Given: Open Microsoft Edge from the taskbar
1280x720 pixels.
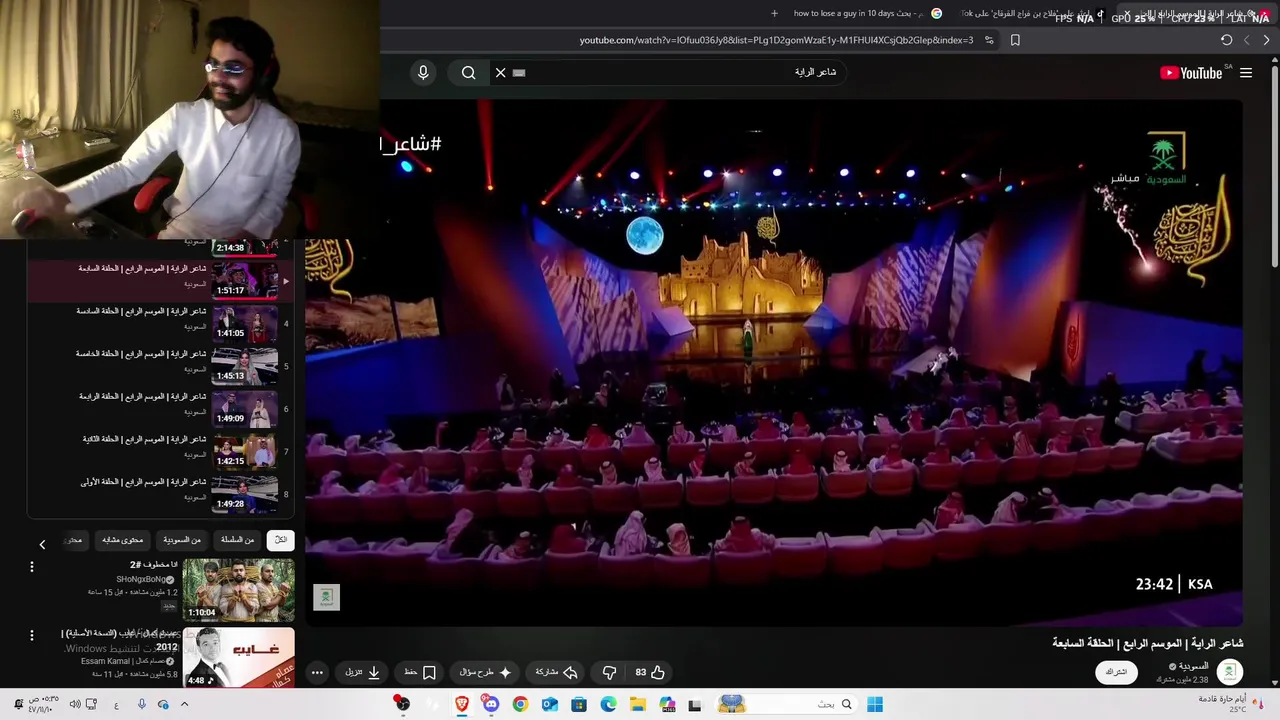Looking at the screenshot, I should click(608, 704).
